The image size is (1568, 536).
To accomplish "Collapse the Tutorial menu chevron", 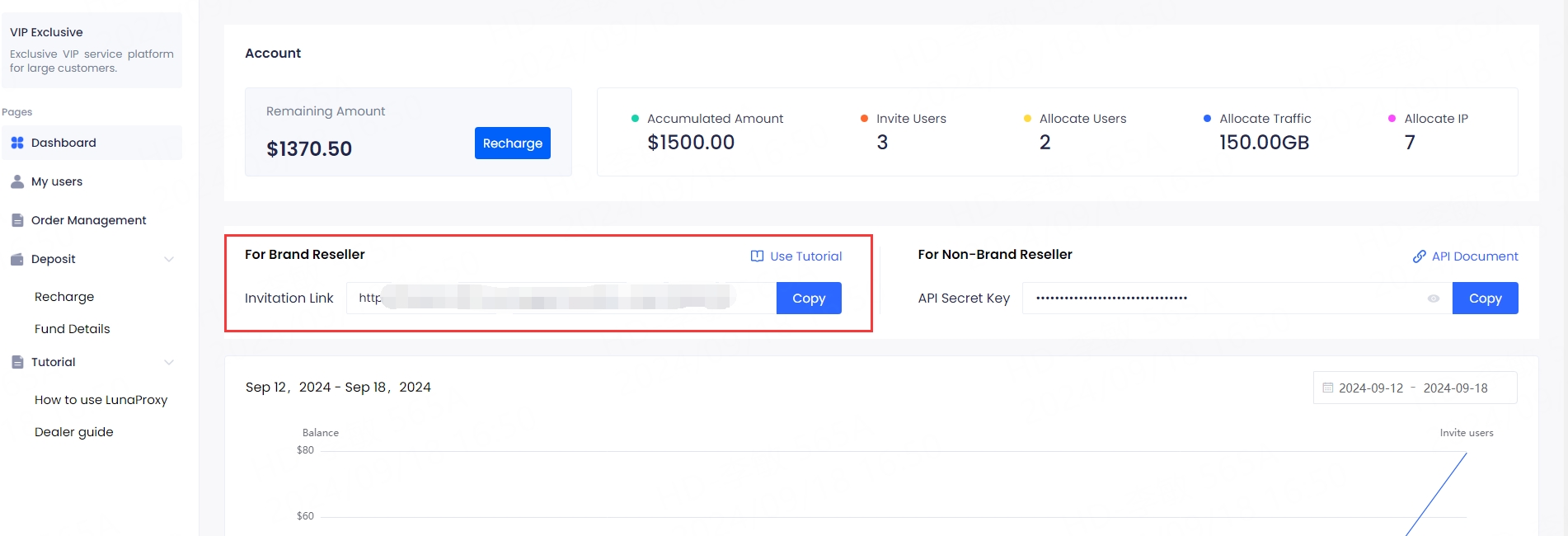I will pos(169,362).
